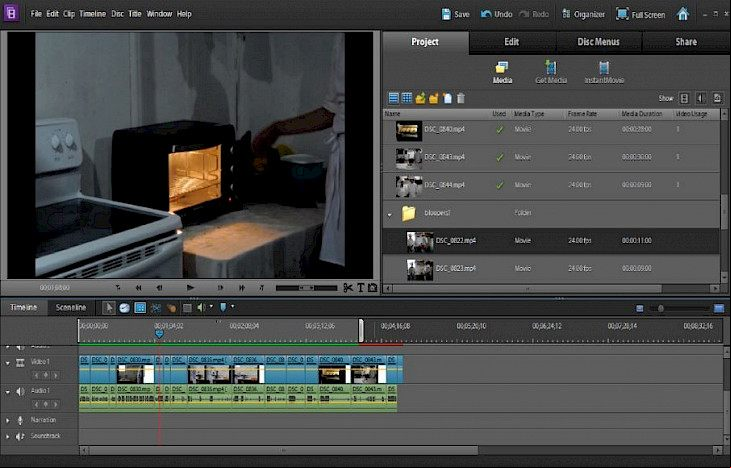Click the Video 1 track filmstrip icon
The height and width of the screenshot is (468, 731).
point(20,362)
